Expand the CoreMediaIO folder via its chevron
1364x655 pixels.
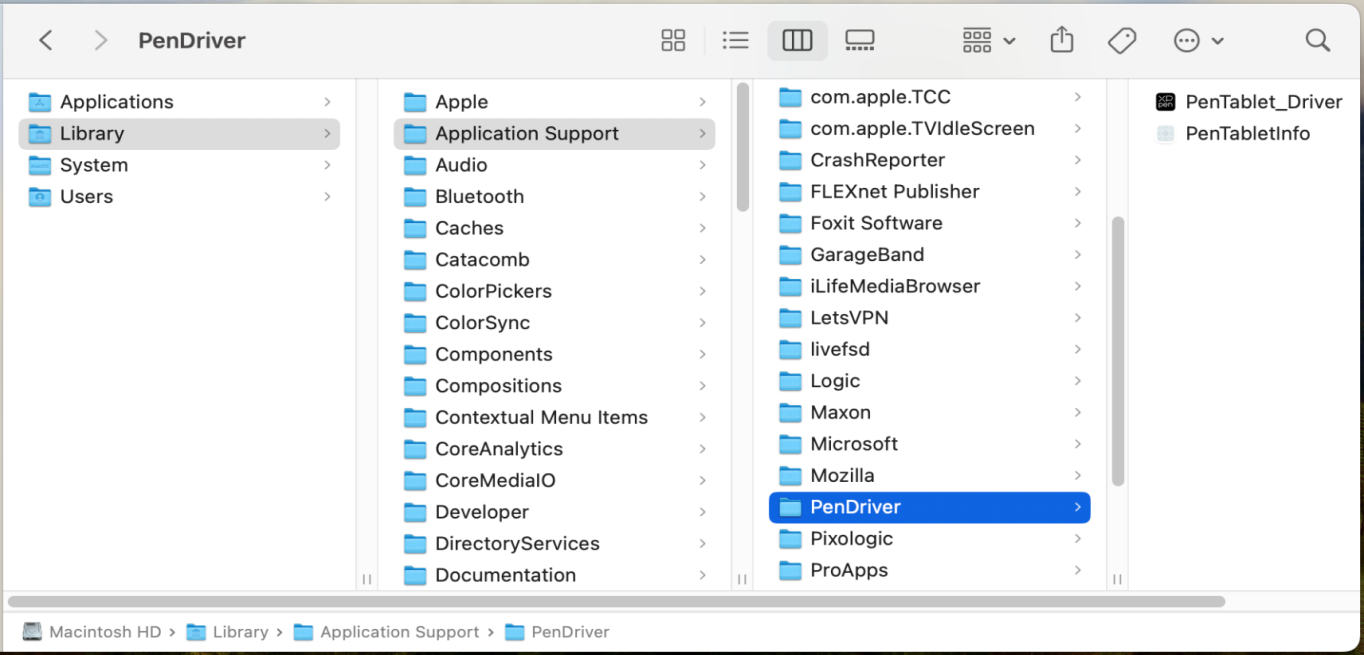(702, 481)
